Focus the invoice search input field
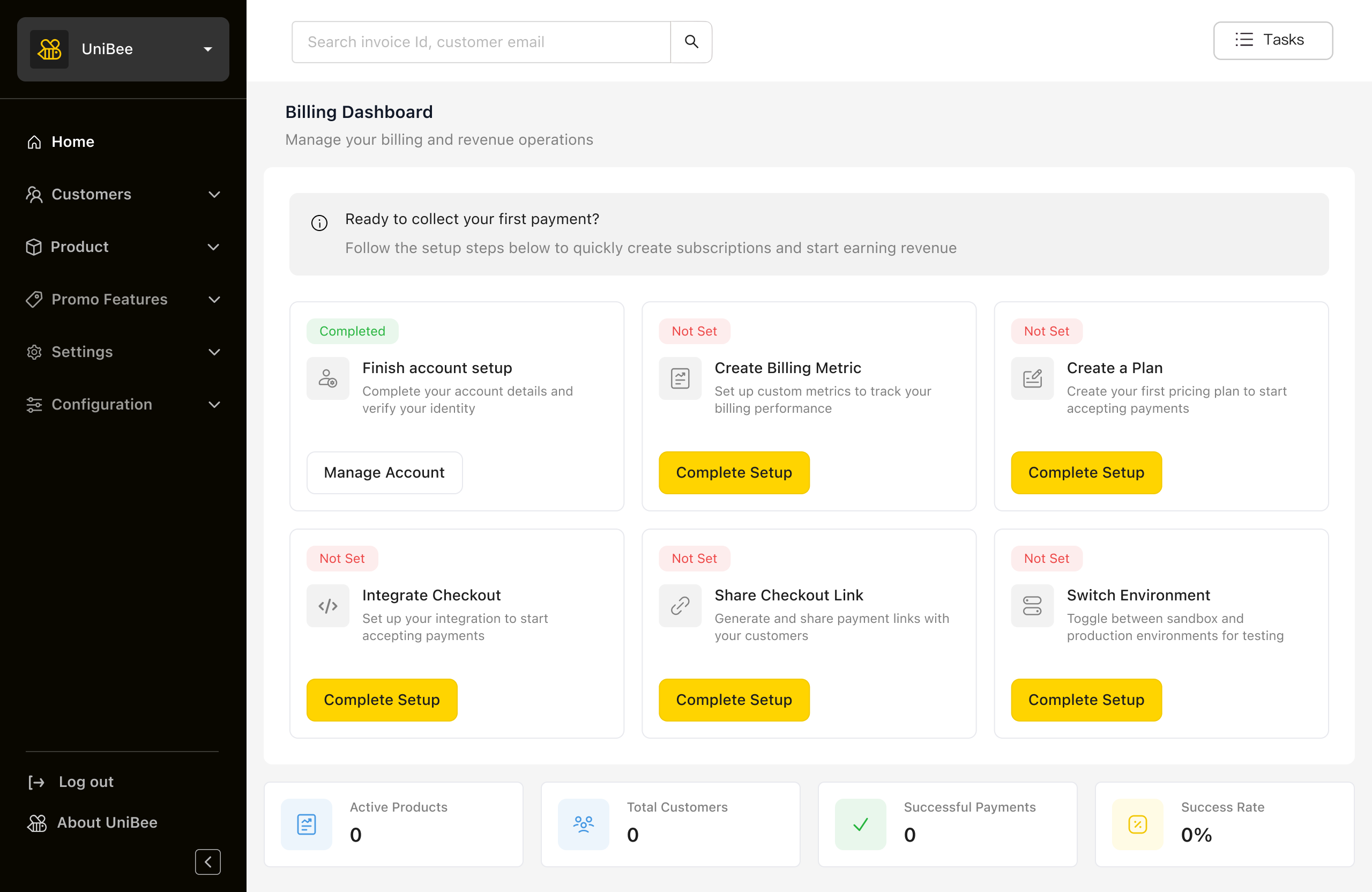Viewport: 1372px width, 892px height. click(x=481, y=42)
